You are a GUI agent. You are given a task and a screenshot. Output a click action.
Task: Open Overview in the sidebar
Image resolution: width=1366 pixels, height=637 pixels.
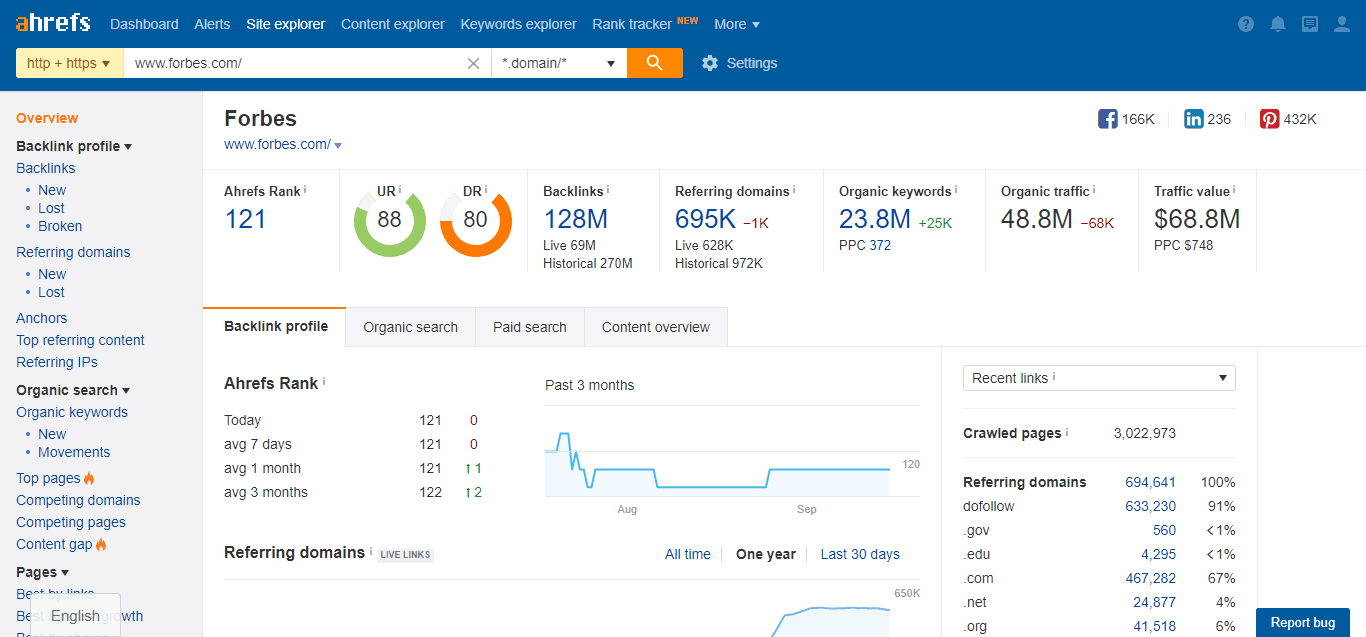tap(47, 118)
